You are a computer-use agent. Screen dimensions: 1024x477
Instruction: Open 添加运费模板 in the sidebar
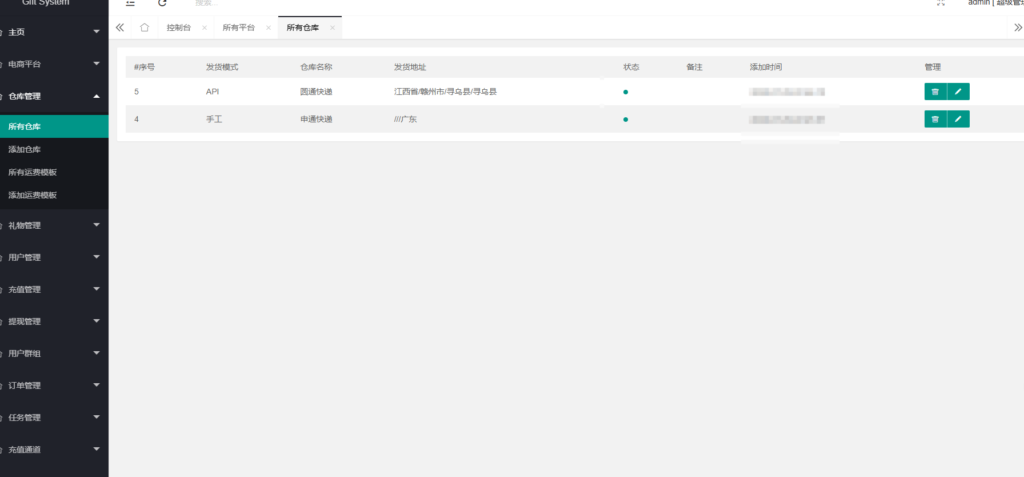point(54,195)
